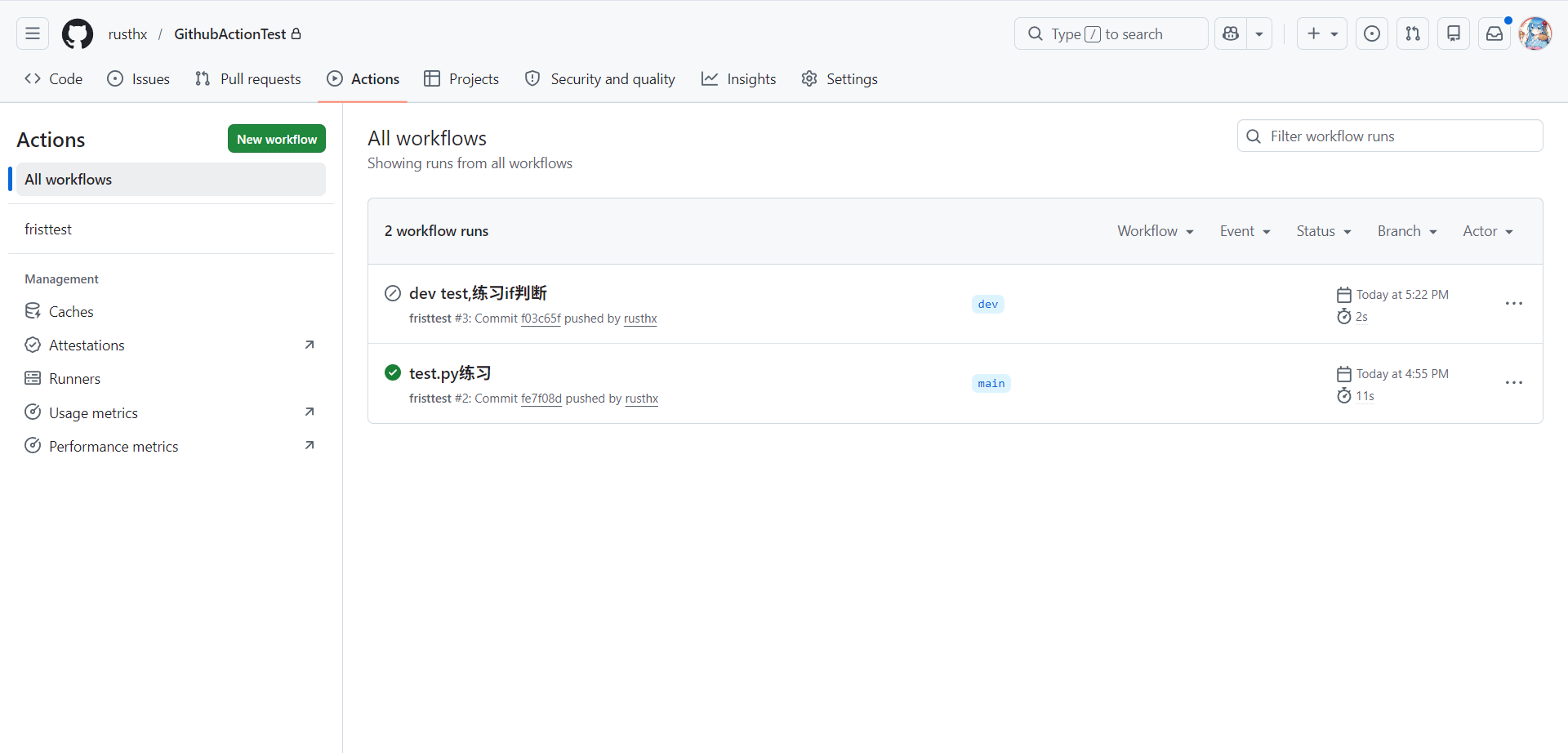This screenshot has width=1568, height=753.
Task: Click the user profile avatar
Action: point(1535,33)
